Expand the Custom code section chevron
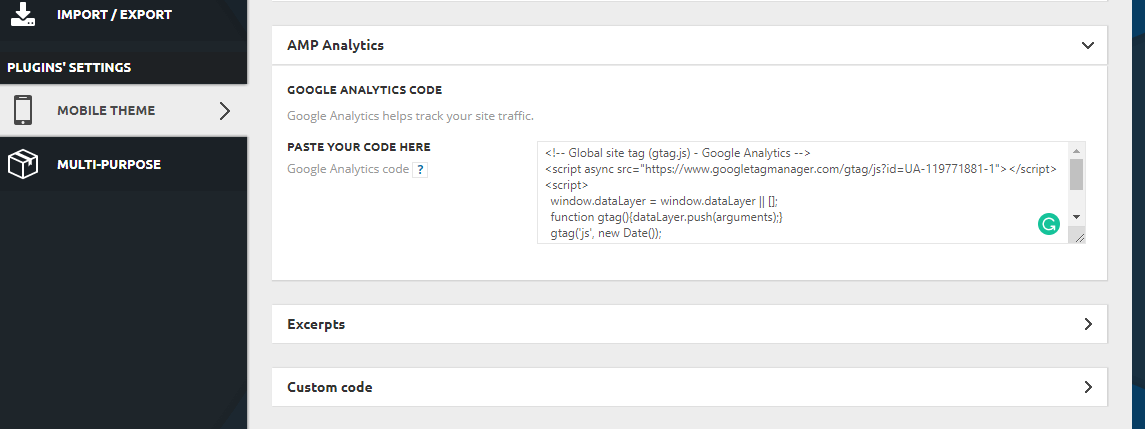Viewport: 1145px width, 429px height. (x=1088, y=387)
